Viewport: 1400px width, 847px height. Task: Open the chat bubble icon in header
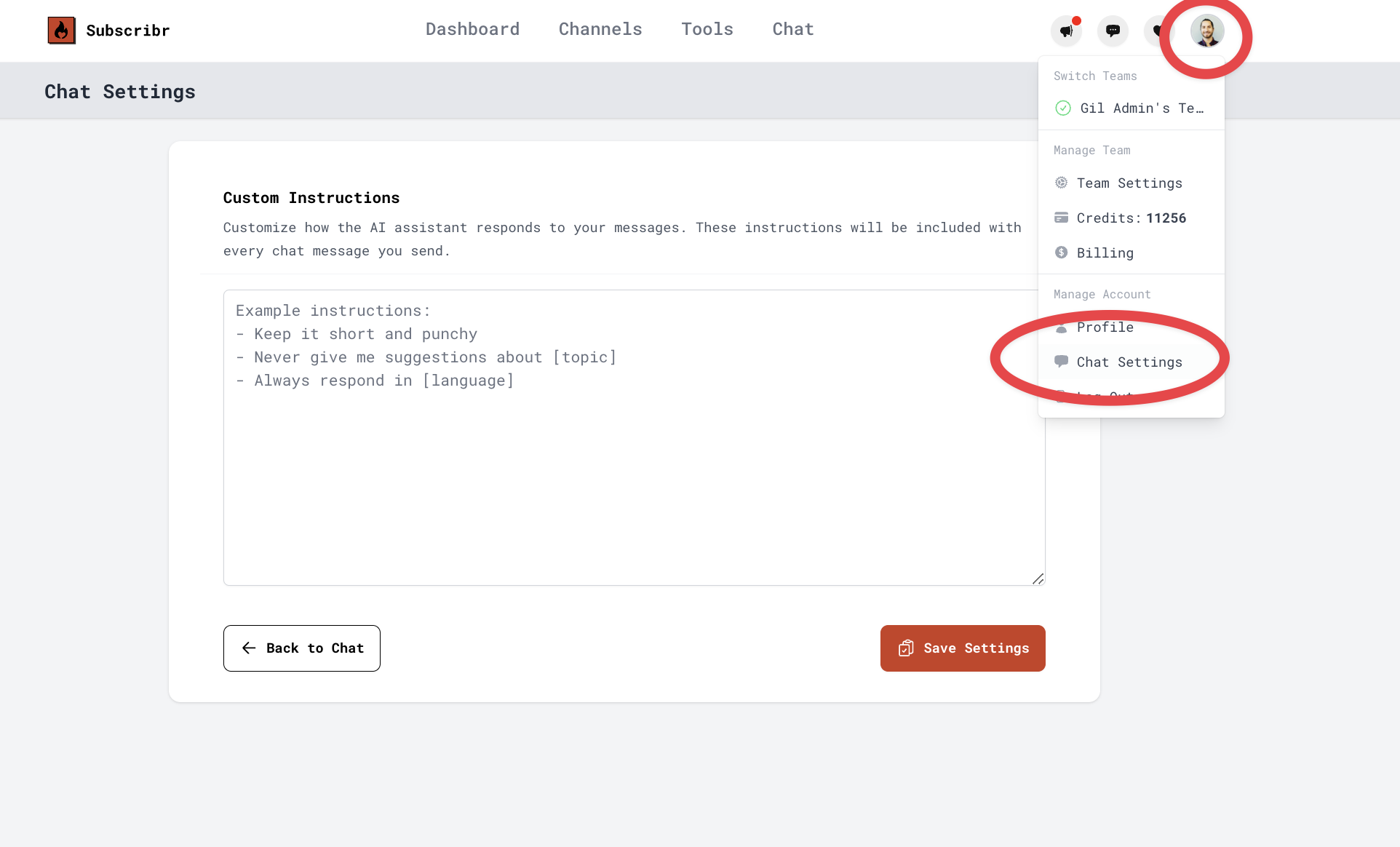pos(1113,31)
